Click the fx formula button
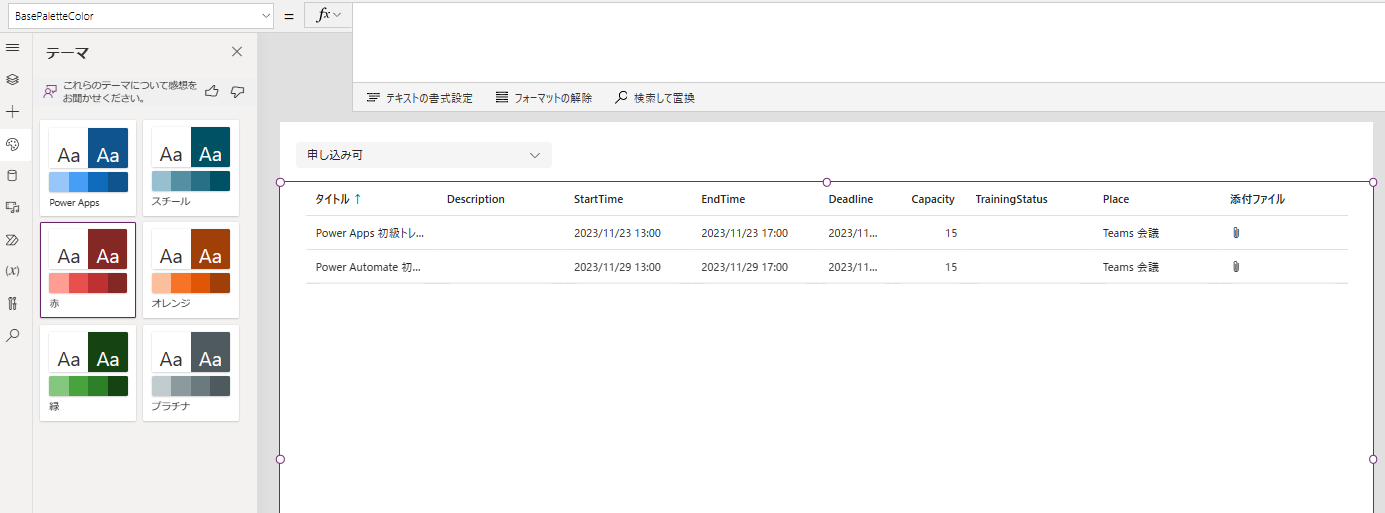The image size is (1385, 513). pyautogui.click(x=328, y=15)
